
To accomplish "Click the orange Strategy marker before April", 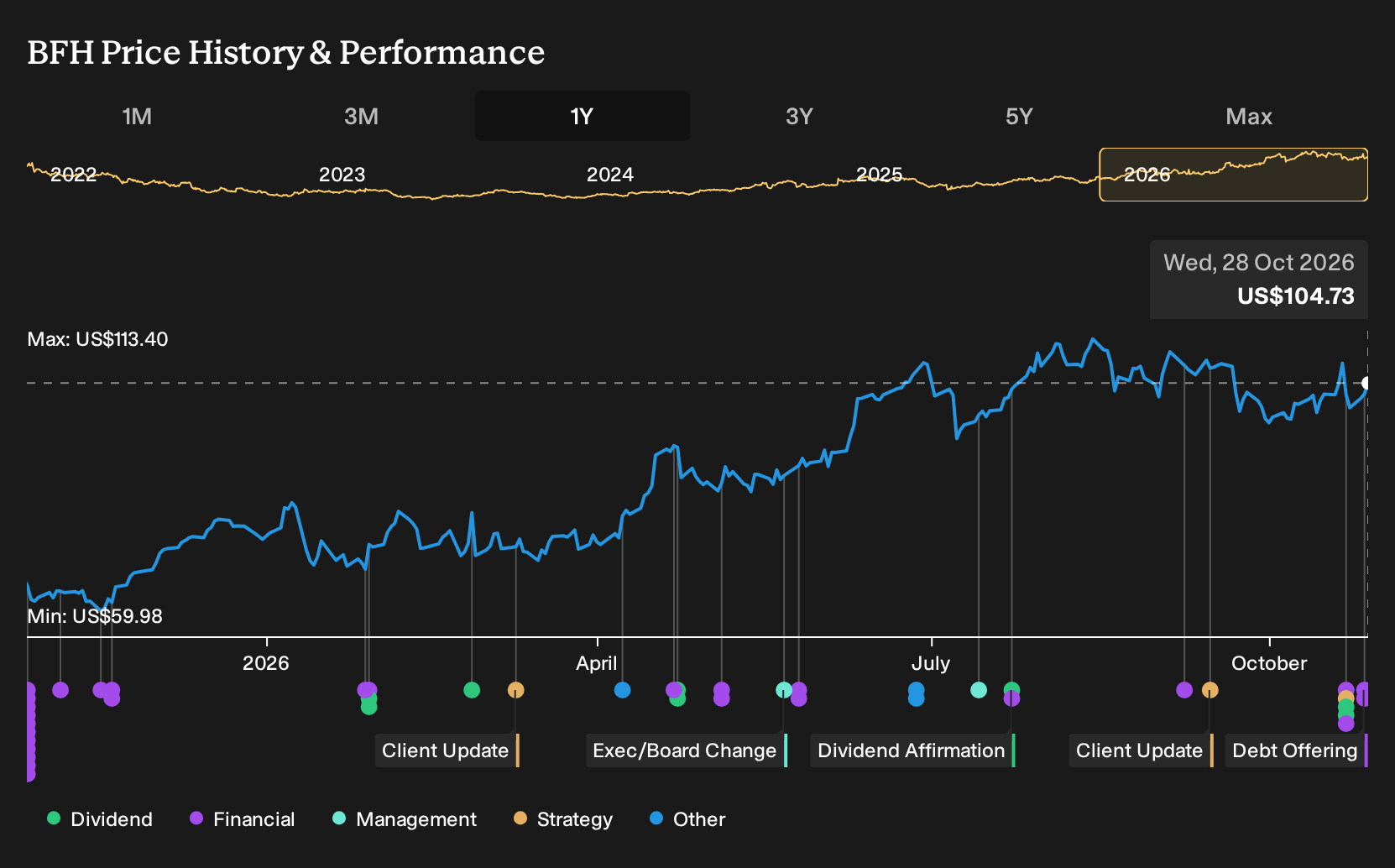I will (515, 690).
